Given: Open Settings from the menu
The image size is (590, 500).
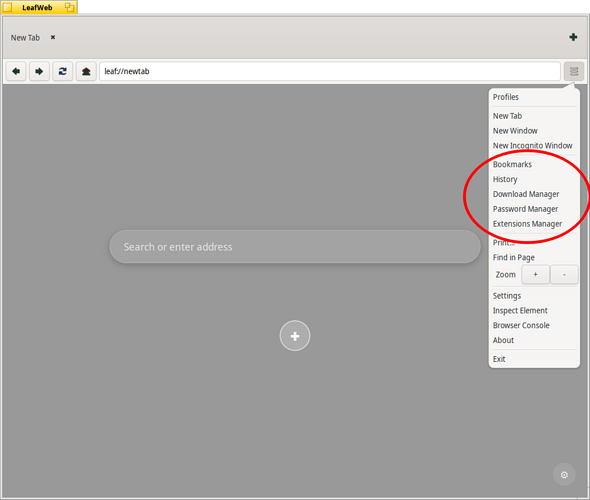Looking at the screenshot, I should (x=534, y=296).
